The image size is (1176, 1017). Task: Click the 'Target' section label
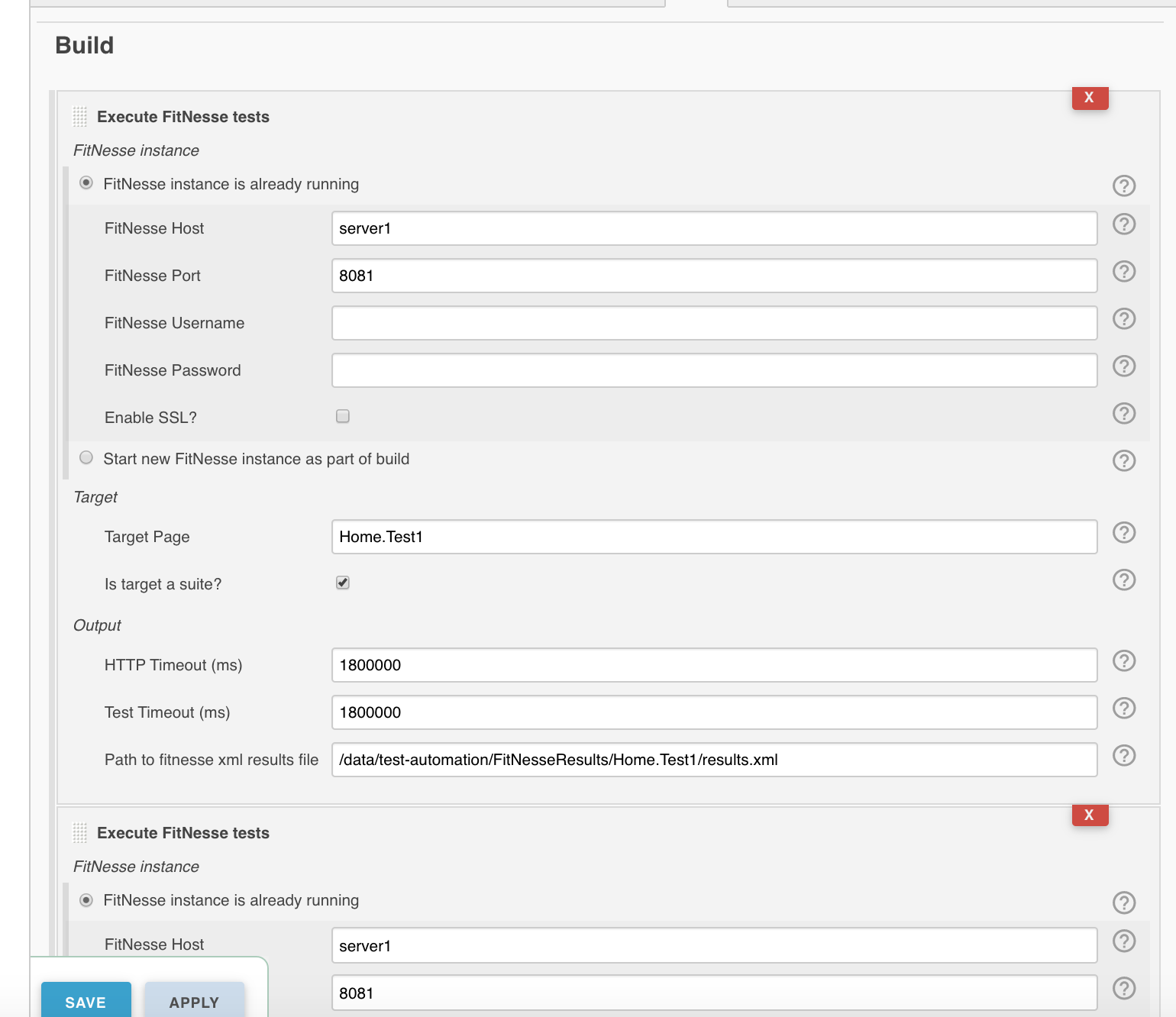click(x=95, y=497)
